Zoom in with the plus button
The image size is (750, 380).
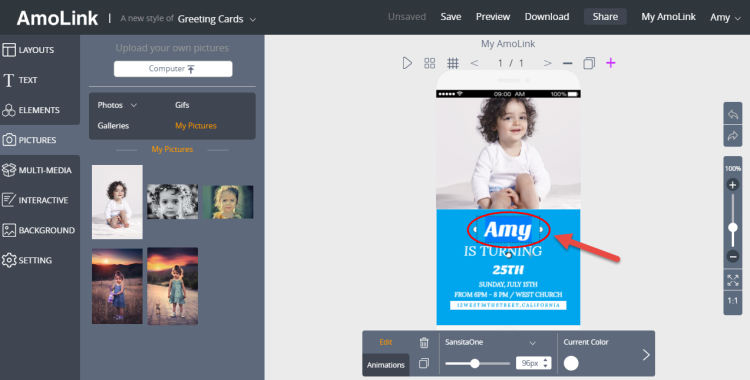[732, 185]
